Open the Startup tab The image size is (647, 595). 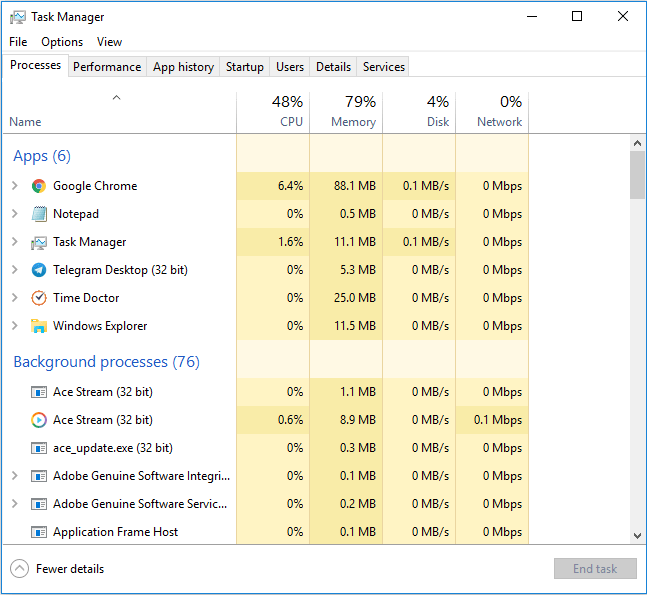245,67
